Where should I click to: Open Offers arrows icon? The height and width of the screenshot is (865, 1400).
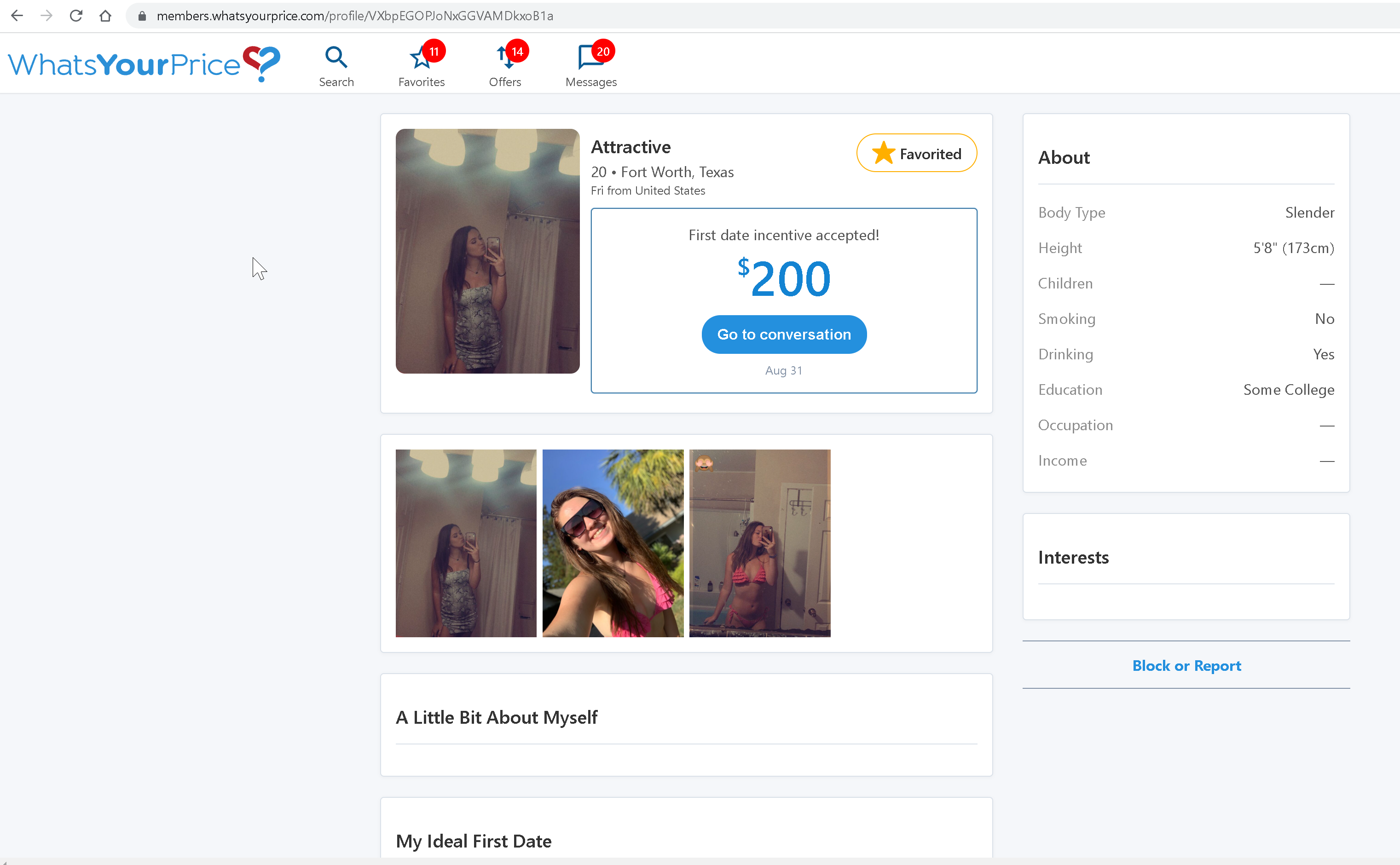point(505,57)
